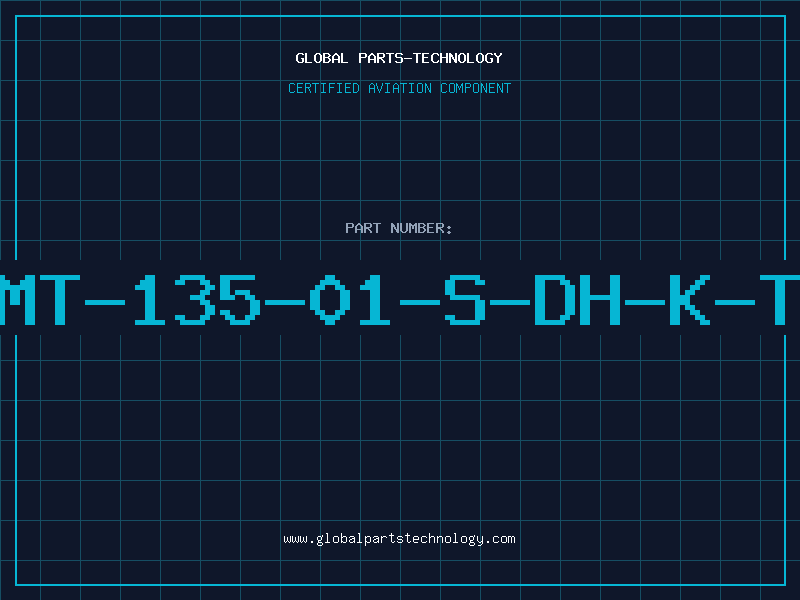Select the word COMPONENT in the subtitle
The width and height of the screenshot is (800, 600).
coord(475,88)
